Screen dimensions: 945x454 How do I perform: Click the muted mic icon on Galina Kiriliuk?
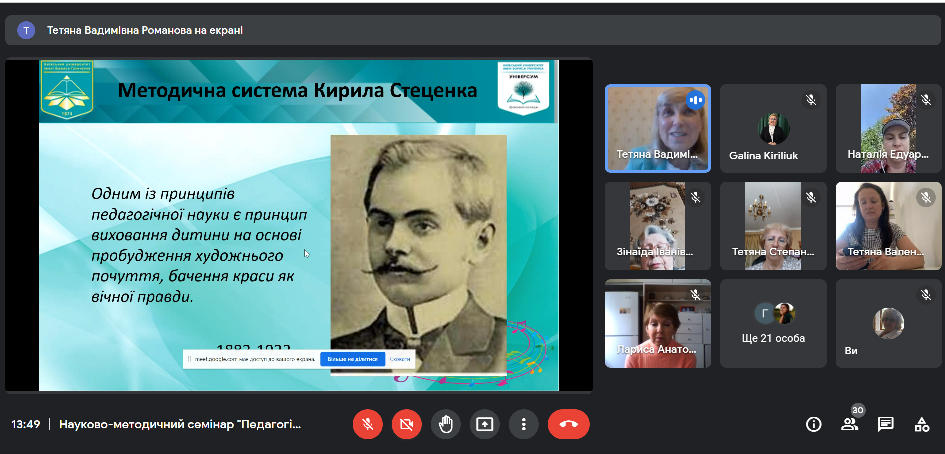click(x=811, y=99)
